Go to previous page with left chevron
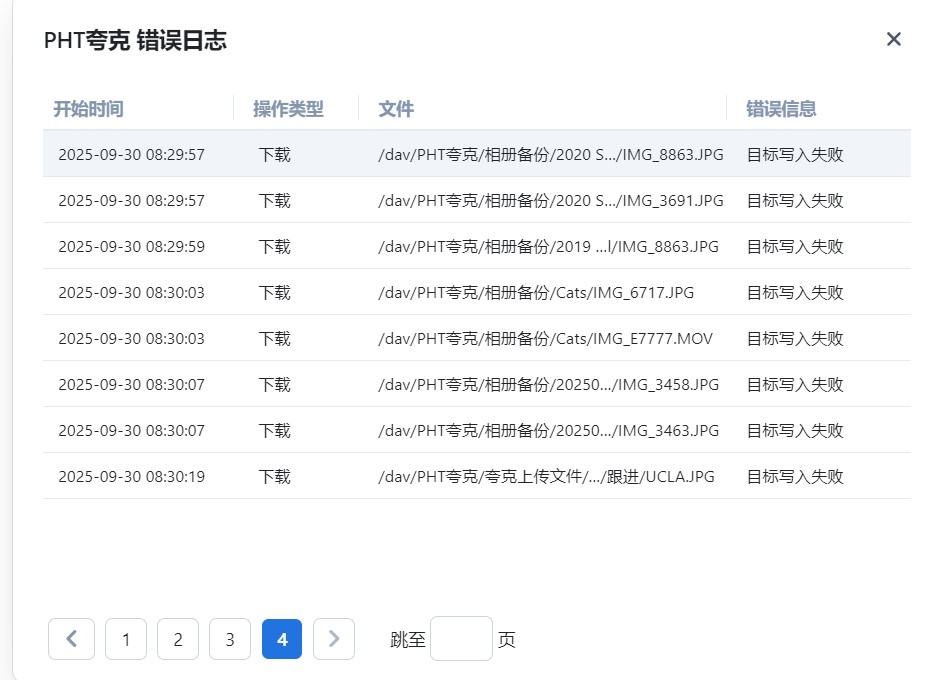Viewport: 929px width, 680px height. [71, 639]
